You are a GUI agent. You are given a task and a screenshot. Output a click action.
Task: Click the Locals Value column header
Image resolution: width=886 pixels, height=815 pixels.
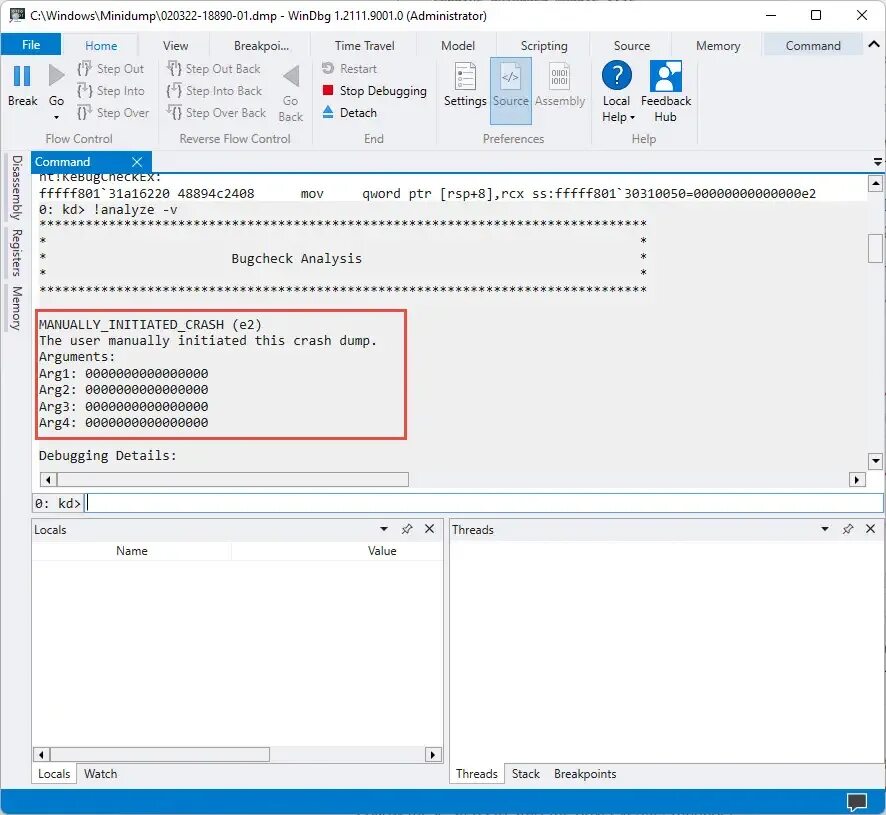click(x=381, y=550)
